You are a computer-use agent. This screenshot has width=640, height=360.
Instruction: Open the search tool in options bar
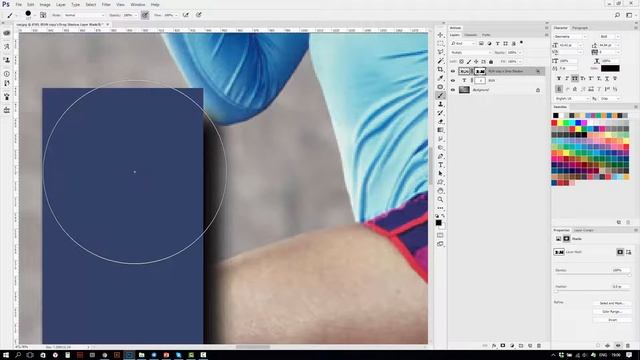pos(617,15)
